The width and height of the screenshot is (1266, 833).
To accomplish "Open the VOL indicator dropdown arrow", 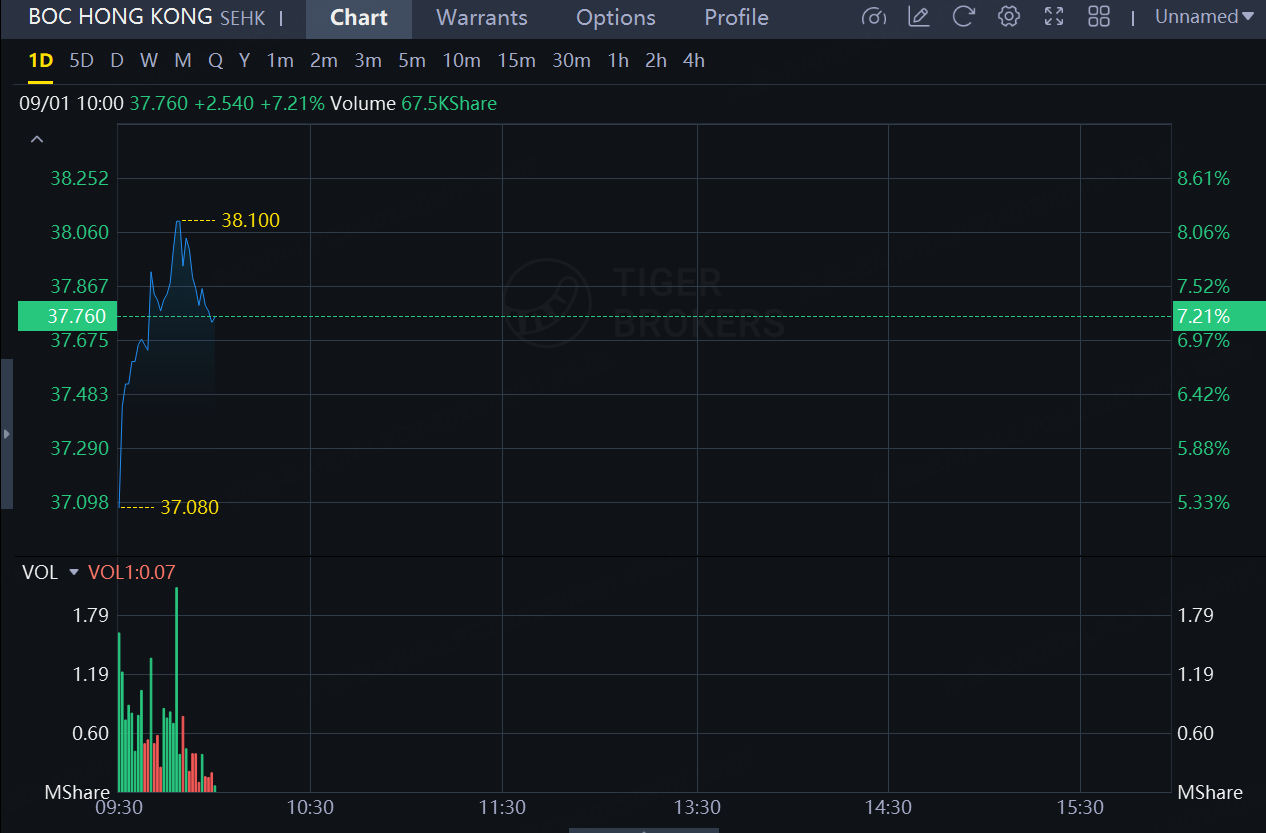I will (73, 572).
